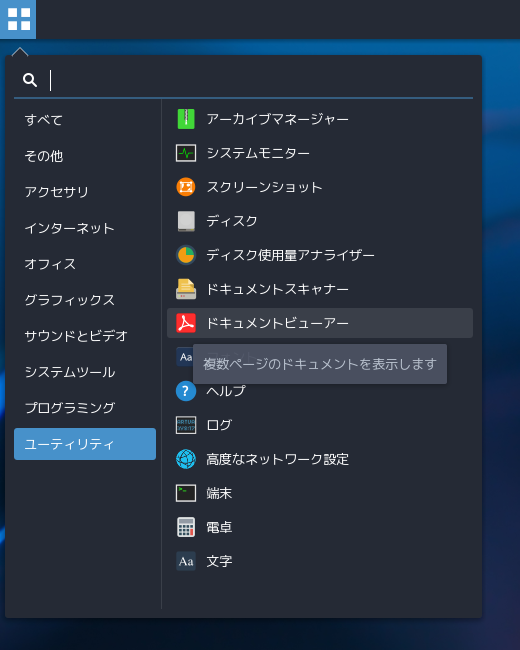Viewport: 520px width, 650px height.
Task: Launch Terminal icon (端末)
Action: point(186,493)
